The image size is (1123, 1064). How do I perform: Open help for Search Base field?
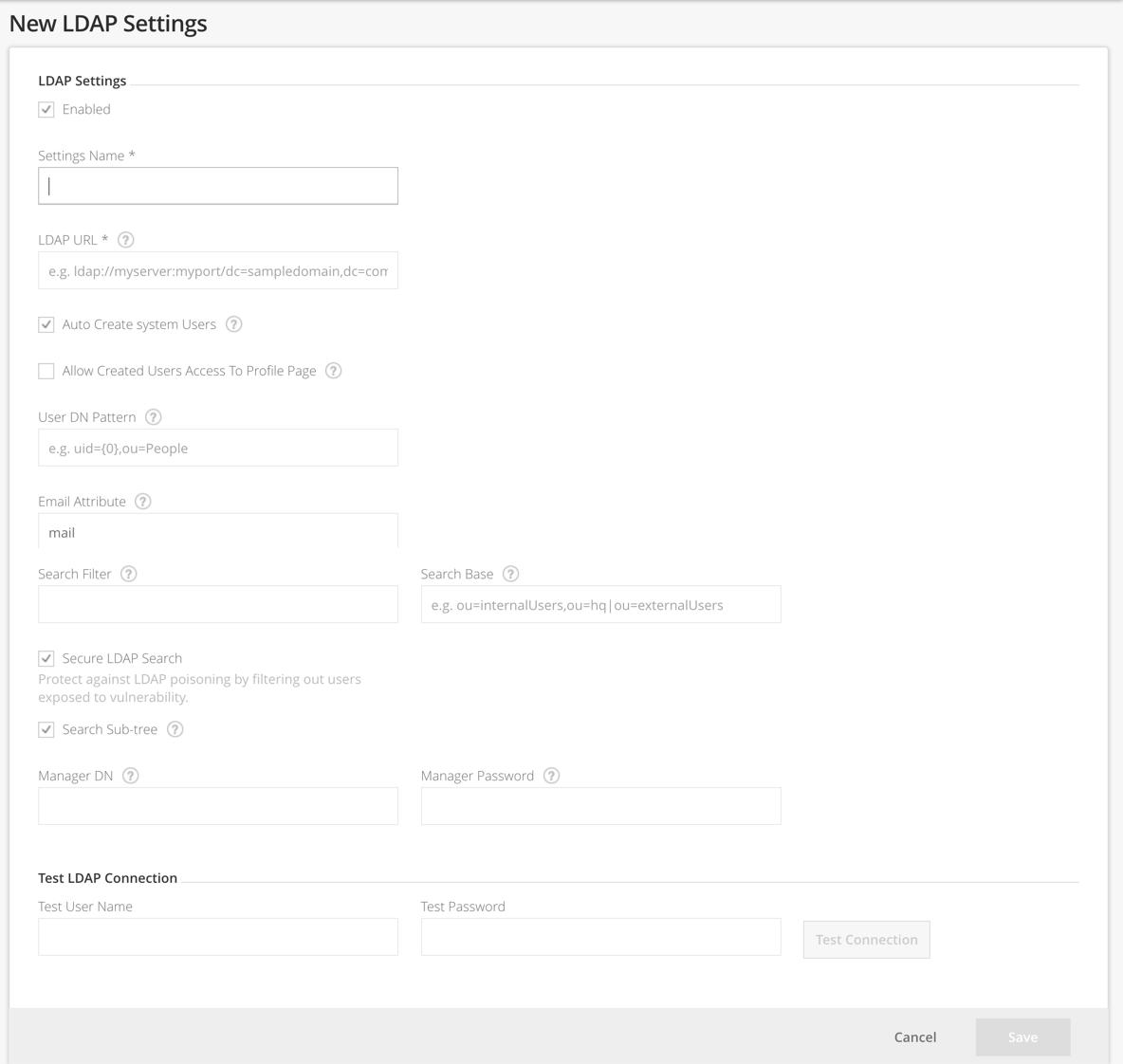[510, 574]
